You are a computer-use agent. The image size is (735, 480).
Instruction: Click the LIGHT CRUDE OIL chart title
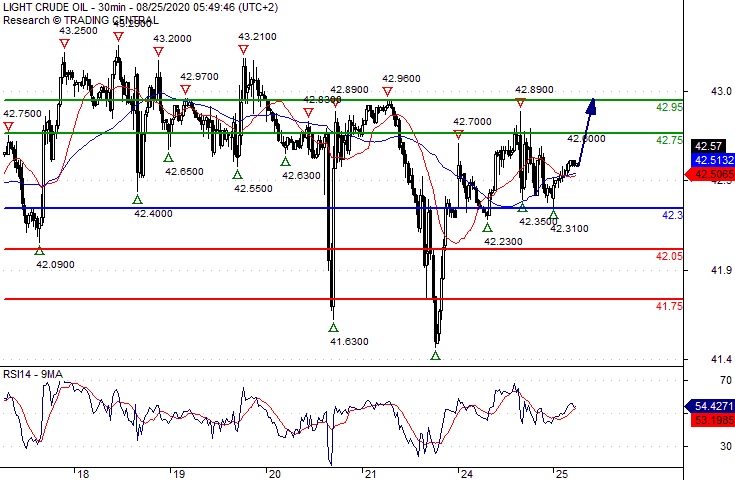click(140, 8)
